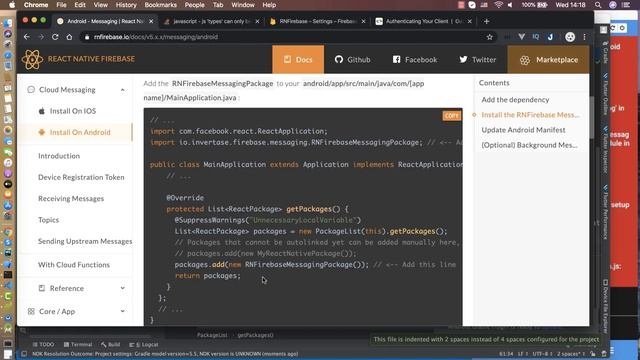
Task: Open macOS Spotlight search
Action: pyautogui.click(x=598, y=5)
